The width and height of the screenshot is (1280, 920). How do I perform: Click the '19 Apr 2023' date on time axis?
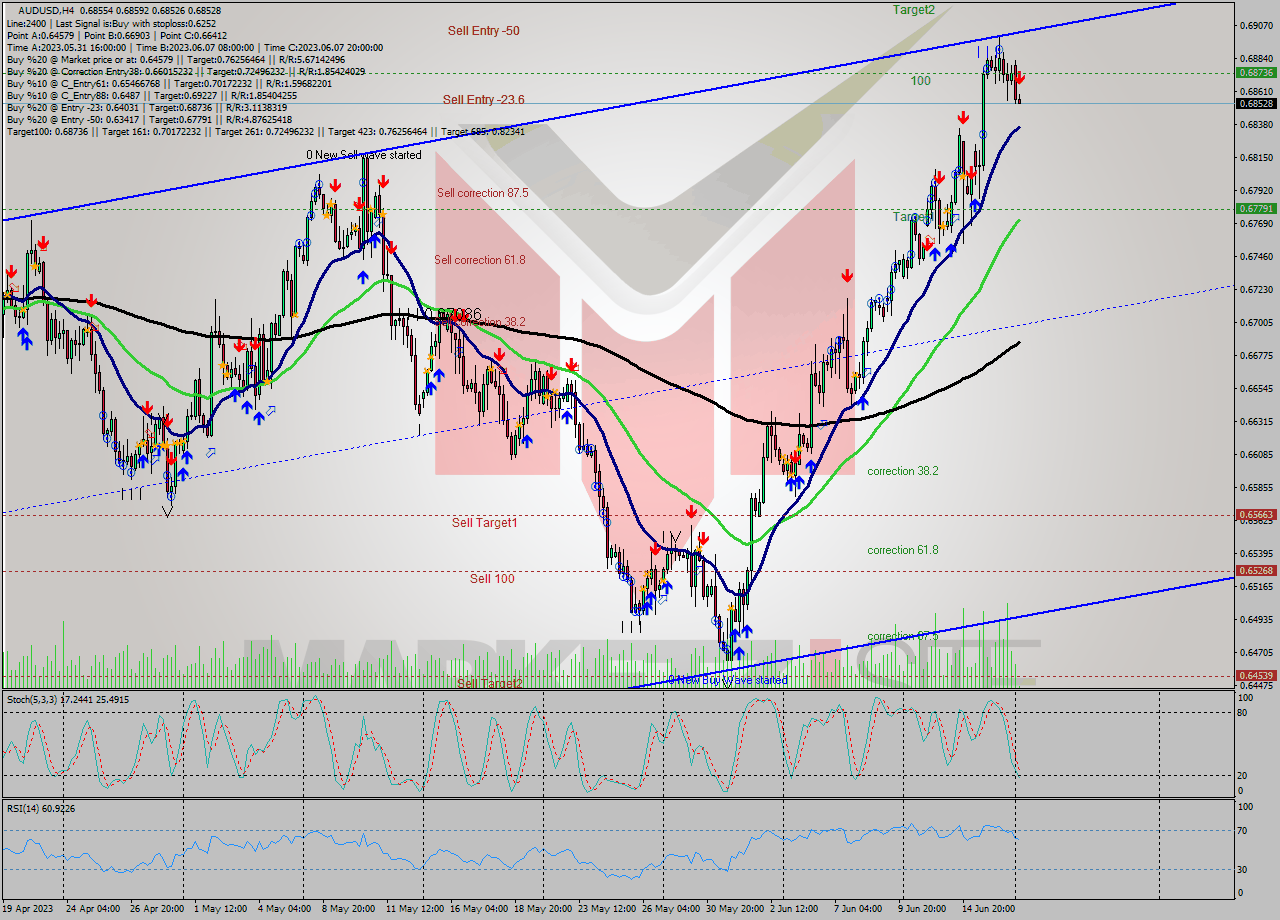[x=28, y=909]
